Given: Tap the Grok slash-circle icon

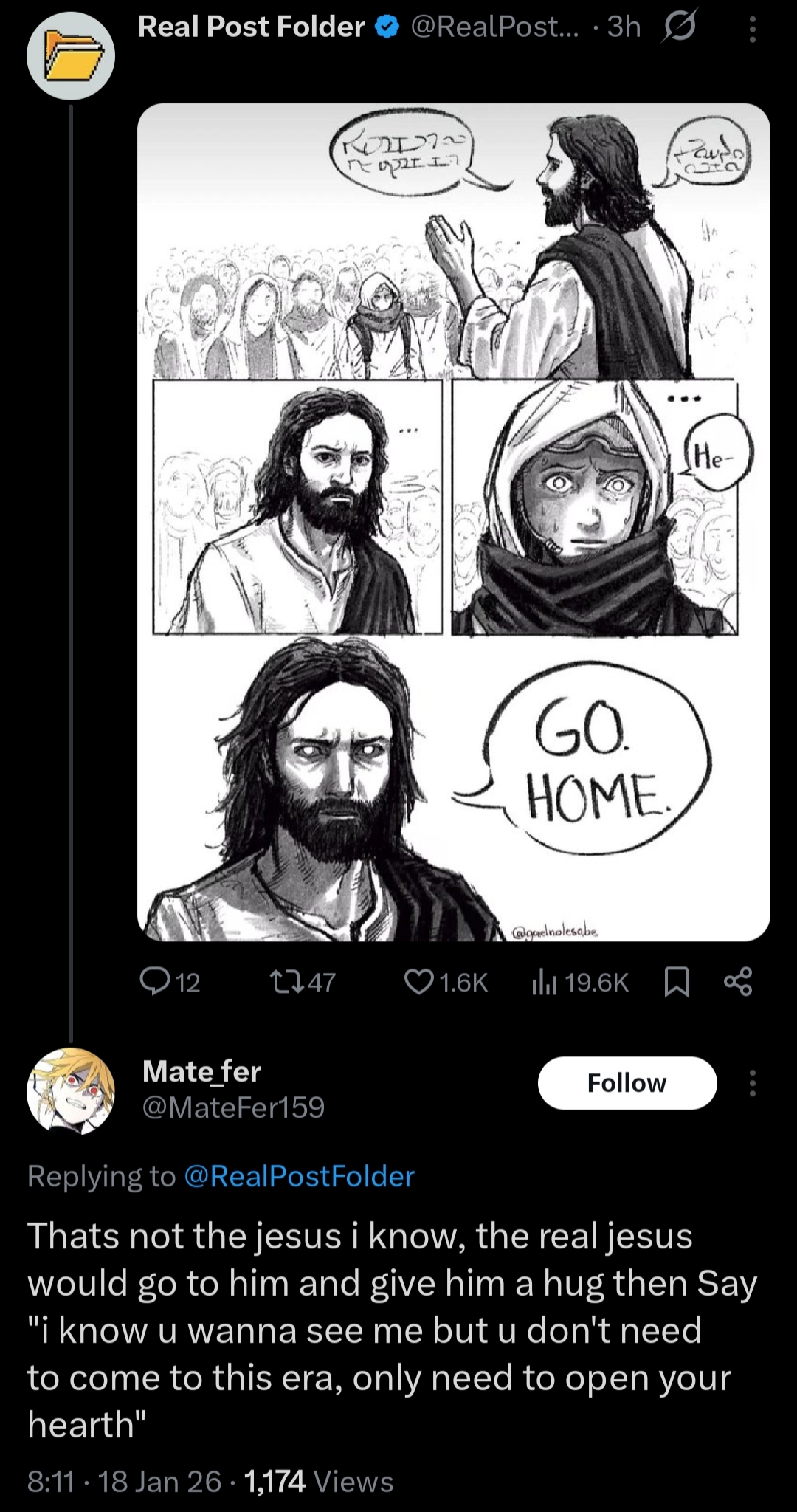Looking at the screenshot, I should 679,27.
